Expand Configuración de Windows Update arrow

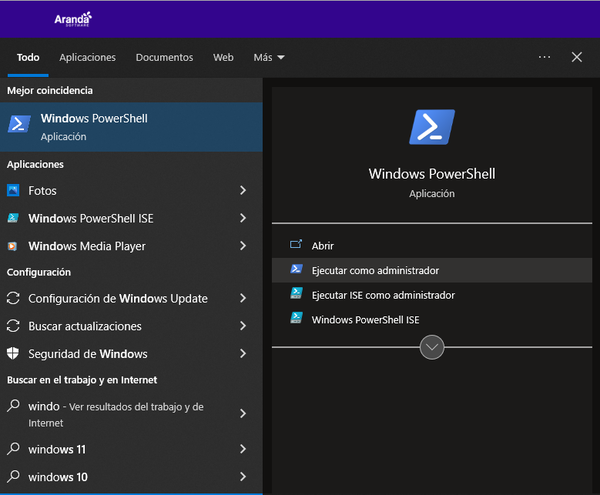[243, 298]
